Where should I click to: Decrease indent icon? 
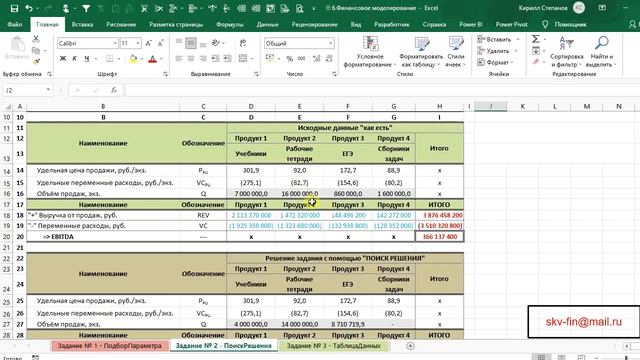coord(215,59)
